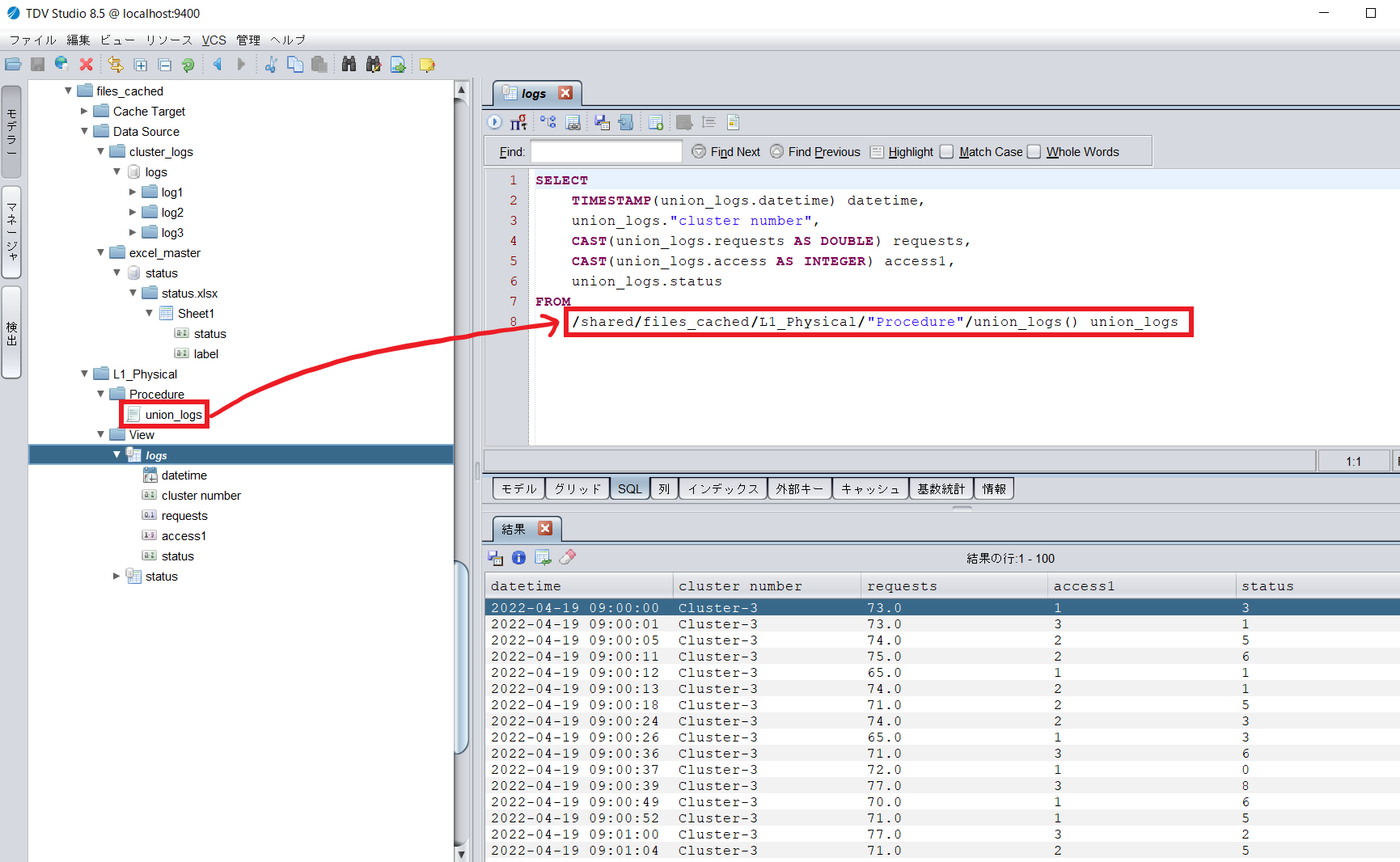Click the red X delete icon
Viewport: 1400px width, 862px height.
pyautogui.click(x=86, y=65)
